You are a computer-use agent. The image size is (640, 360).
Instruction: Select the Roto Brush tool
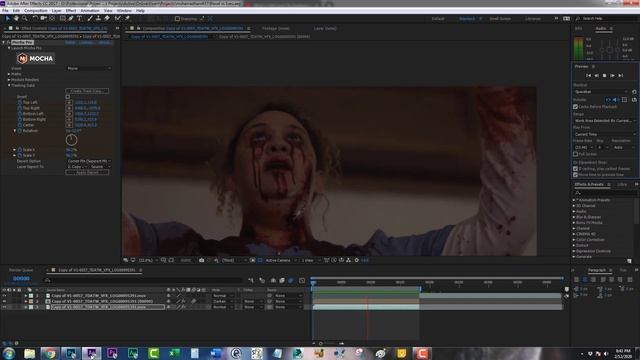click(118, 18)
